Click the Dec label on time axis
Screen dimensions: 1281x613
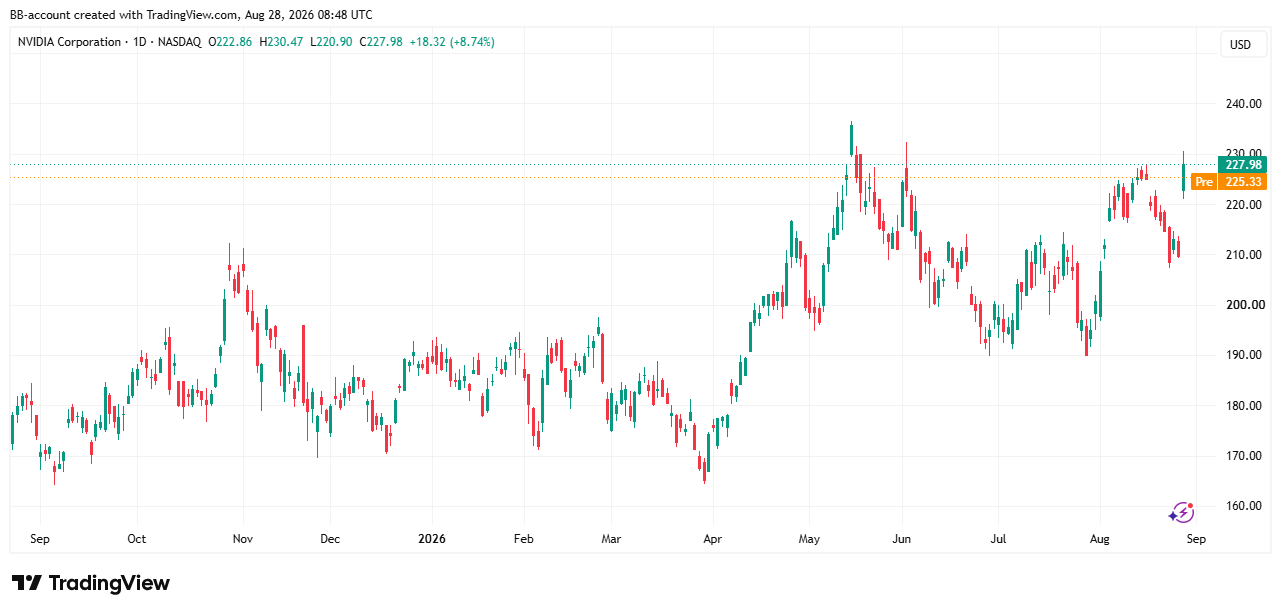330,539
